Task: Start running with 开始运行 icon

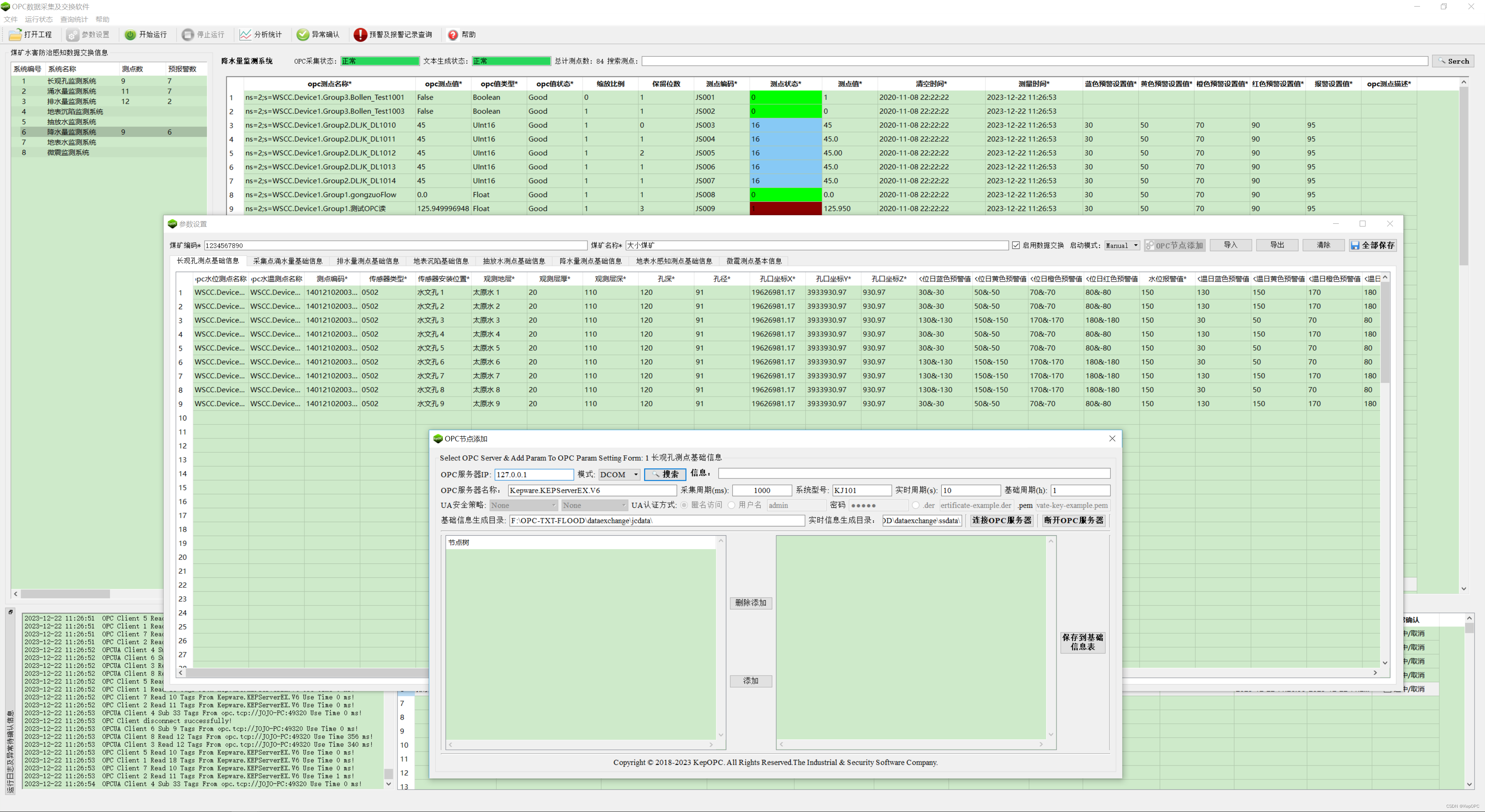Action: tap(130, 34)
